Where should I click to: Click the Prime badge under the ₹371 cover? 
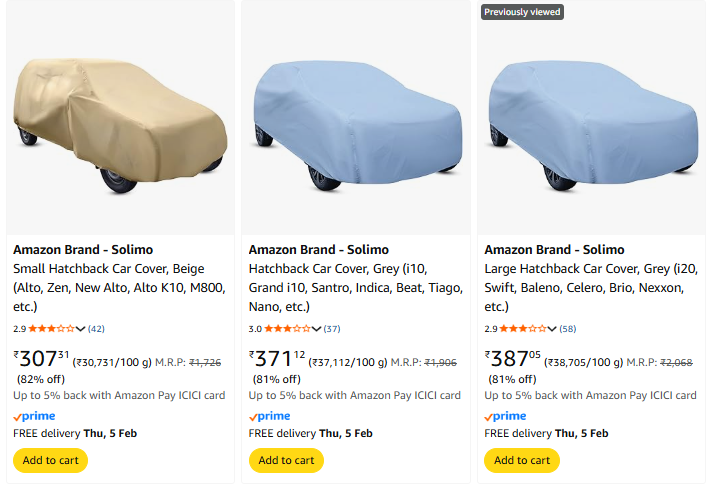(x=270, y=416)
